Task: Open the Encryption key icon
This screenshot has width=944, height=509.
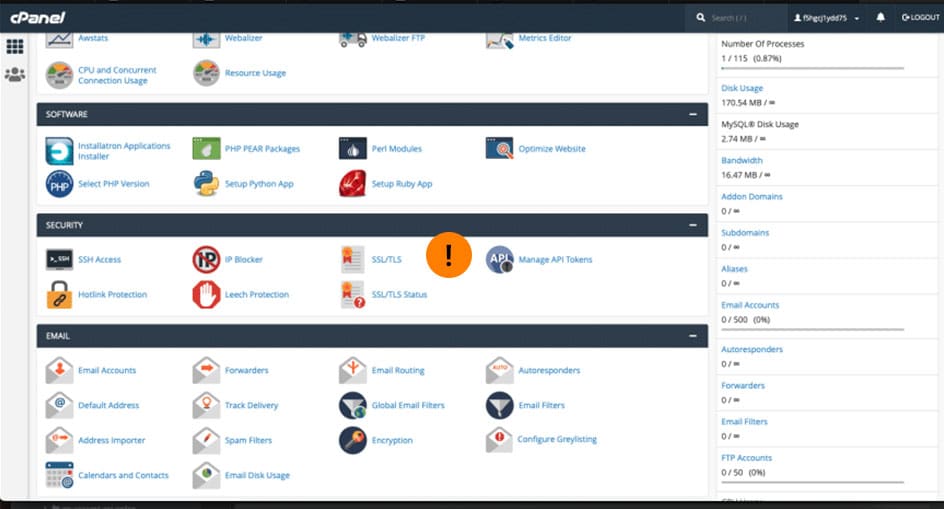Action: 353,440
